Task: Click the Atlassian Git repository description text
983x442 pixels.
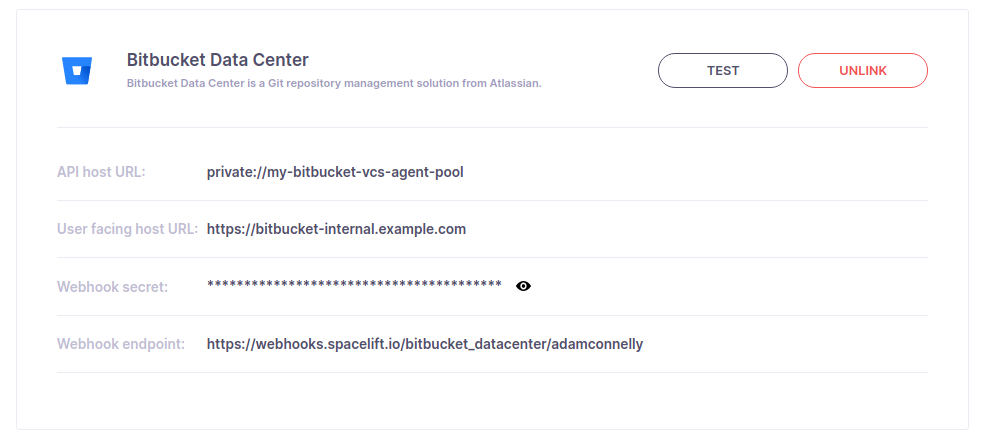Action: point(334,84)
